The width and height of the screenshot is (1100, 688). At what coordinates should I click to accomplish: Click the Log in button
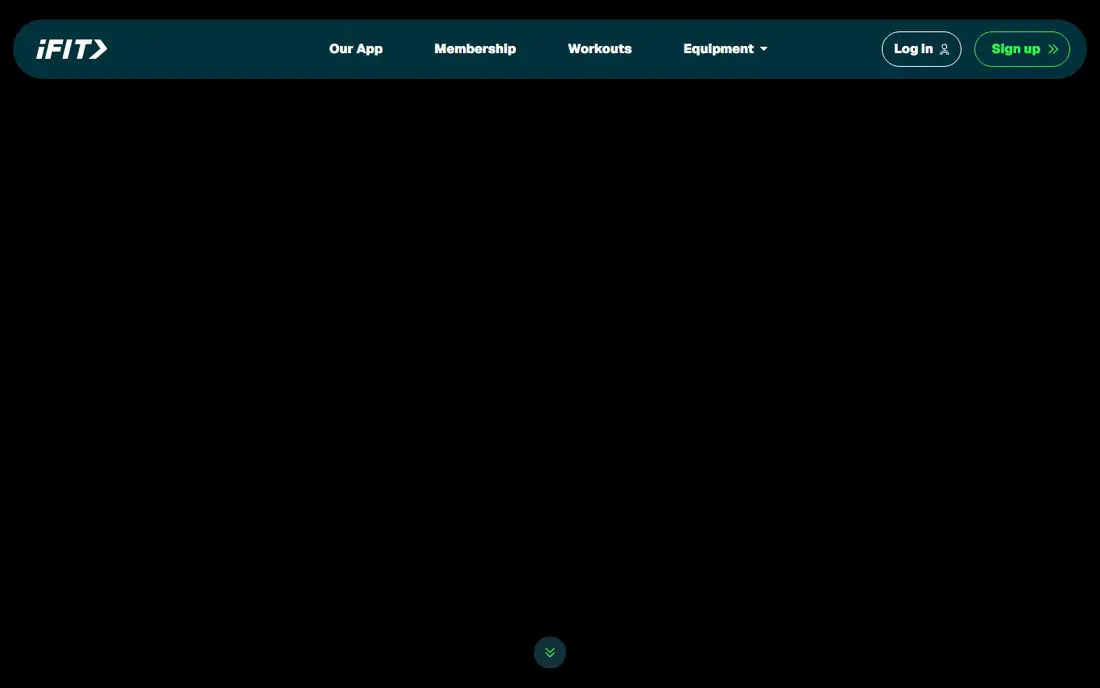[921, 49]
